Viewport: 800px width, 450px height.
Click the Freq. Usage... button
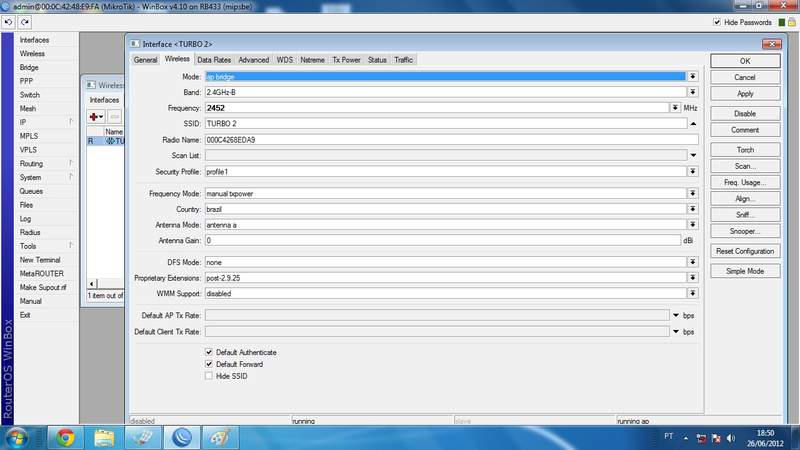[745, 182]
